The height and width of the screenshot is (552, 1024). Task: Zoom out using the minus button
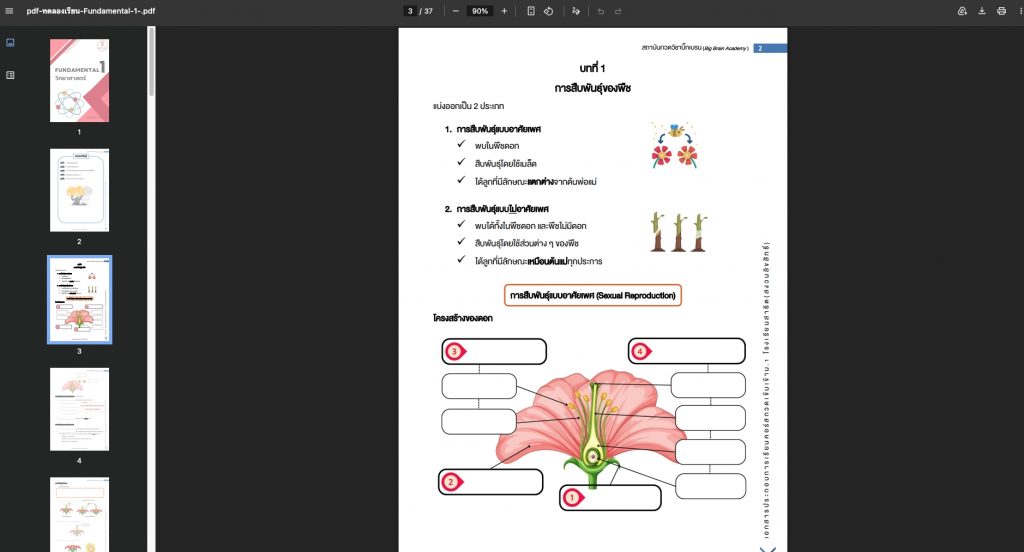point(456,11)
